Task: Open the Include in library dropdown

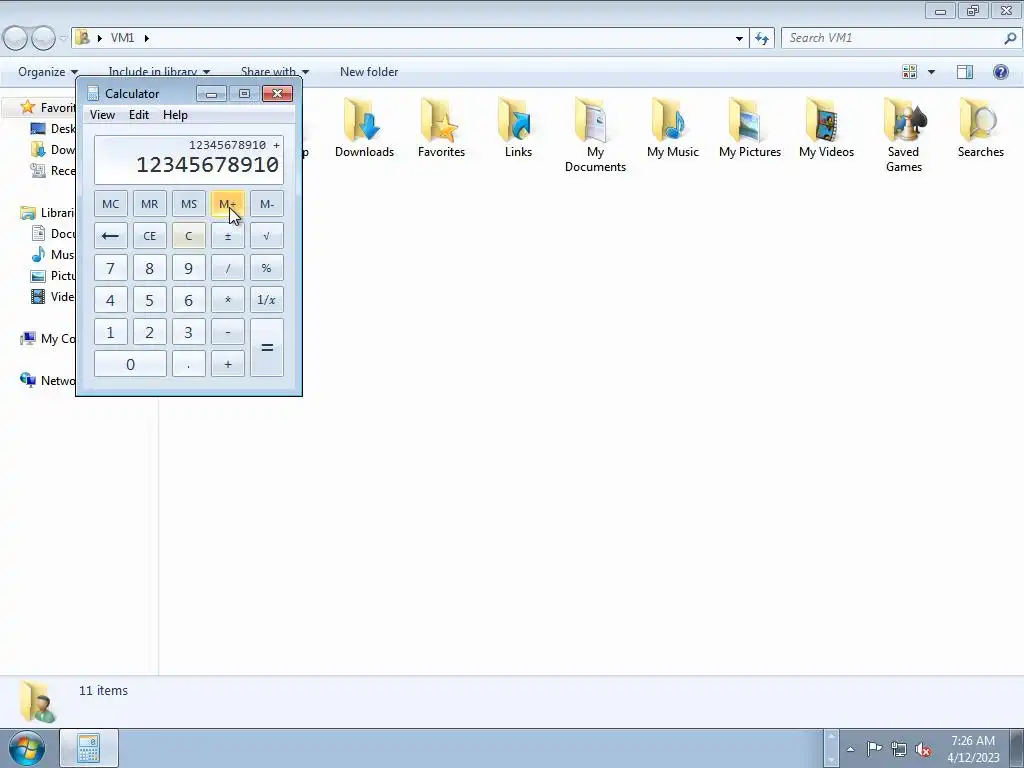Action: [x=159, y=72]
